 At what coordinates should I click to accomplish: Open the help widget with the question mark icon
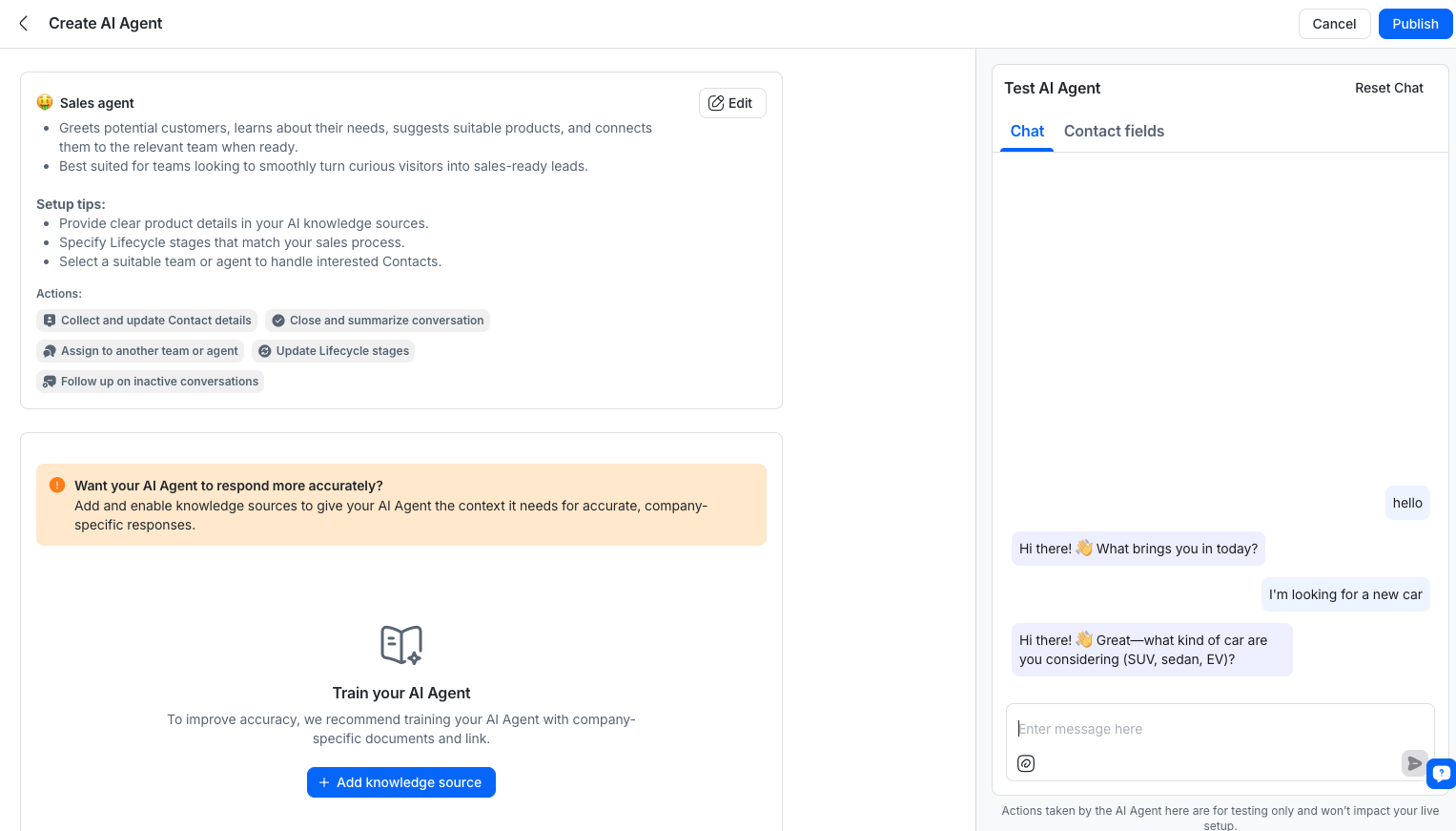click(x=1441, y=774)
